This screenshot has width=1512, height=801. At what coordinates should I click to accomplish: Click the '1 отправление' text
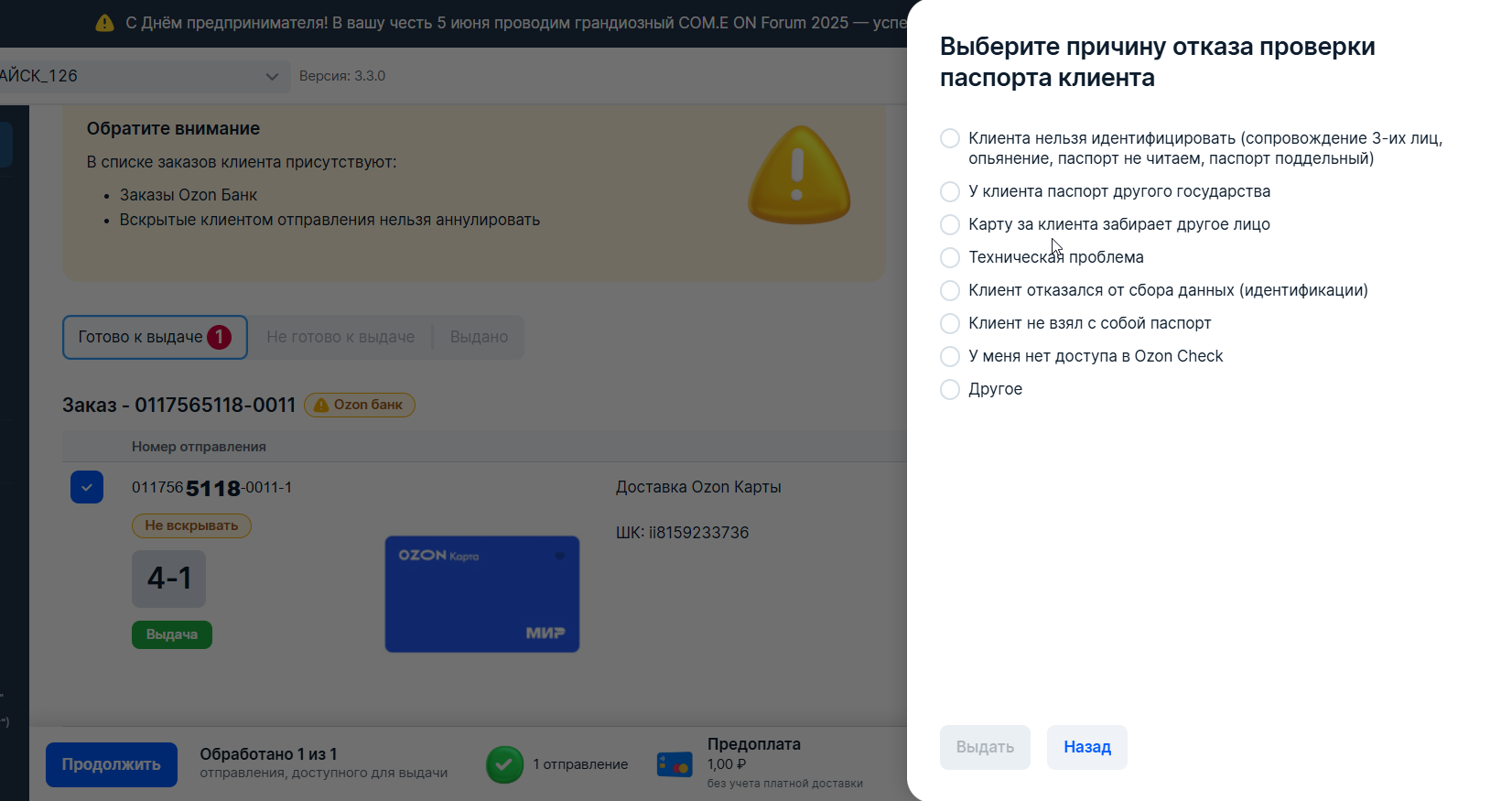pos(580,764)
